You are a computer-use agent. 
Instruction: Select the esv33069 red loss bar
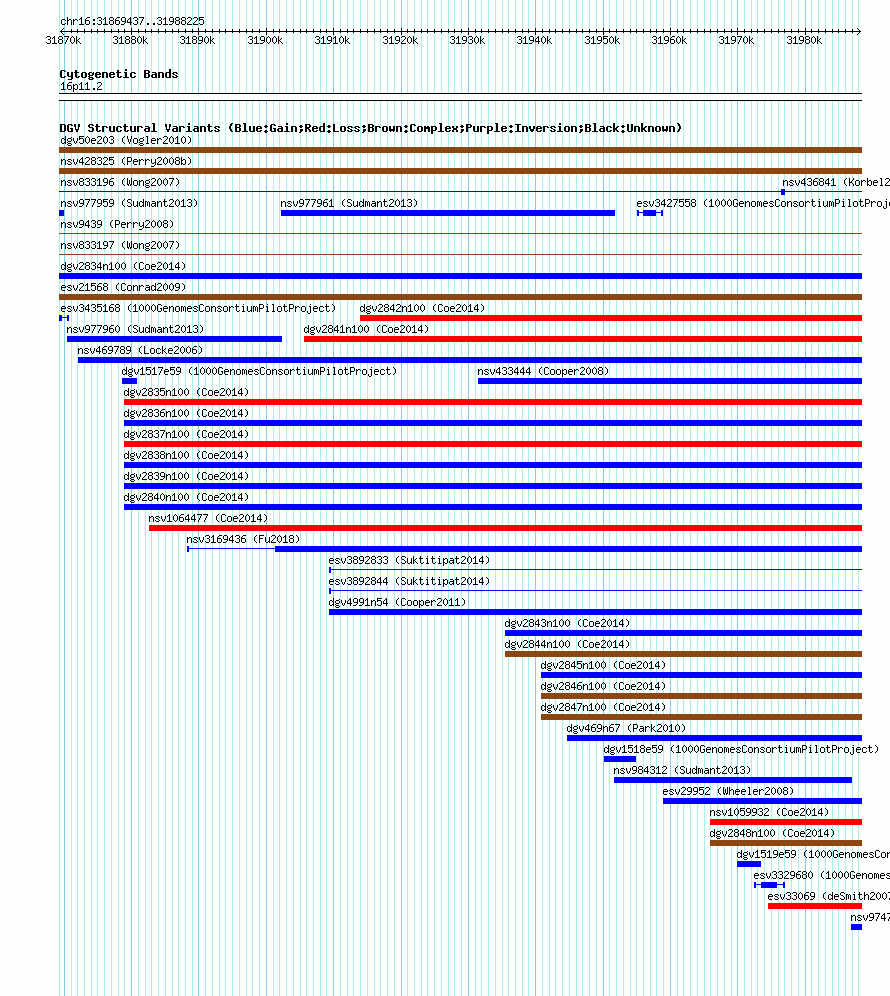815,906
